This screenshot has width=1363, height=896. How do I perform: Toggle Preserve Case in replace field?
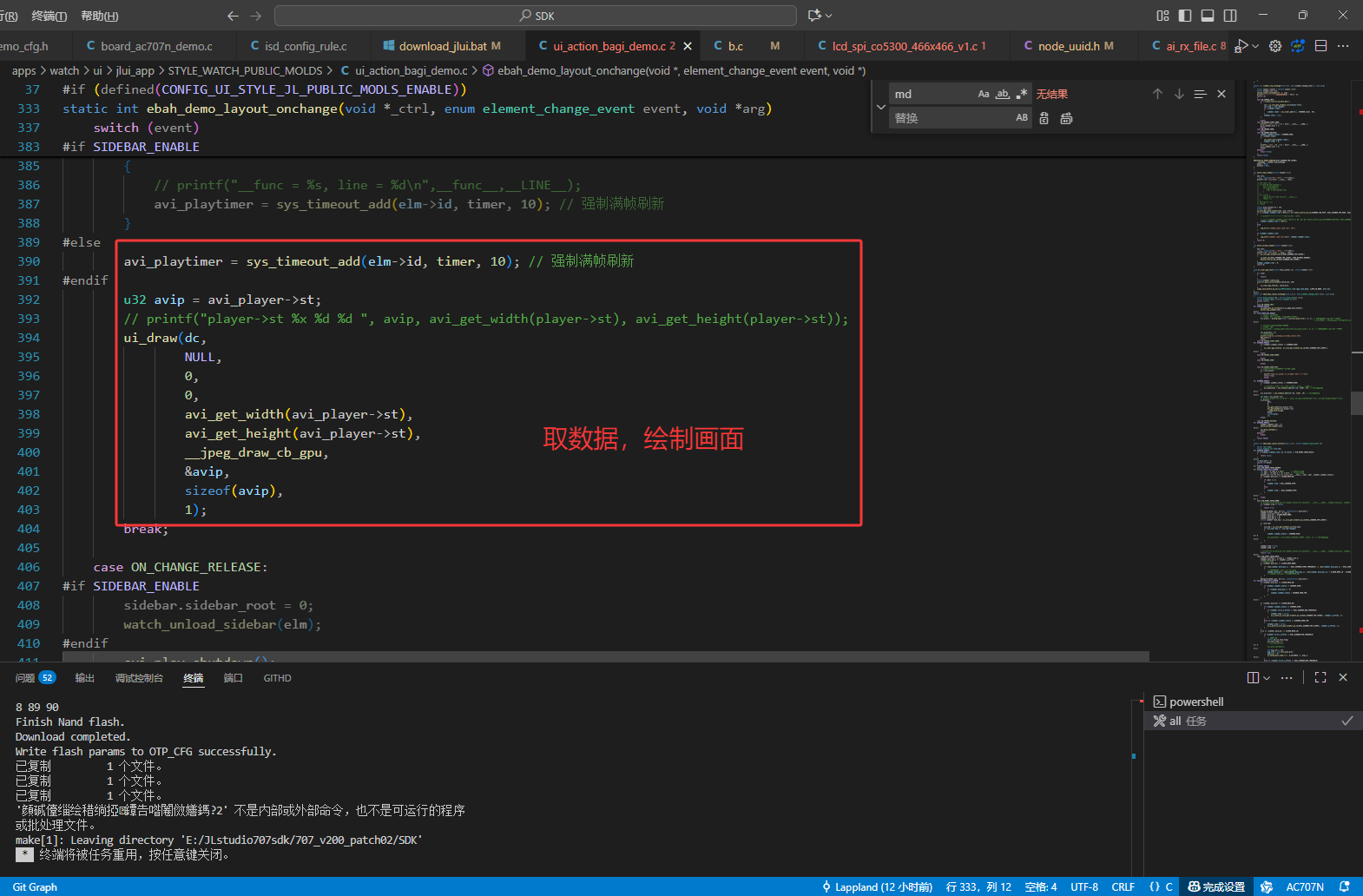[1022, 118]
